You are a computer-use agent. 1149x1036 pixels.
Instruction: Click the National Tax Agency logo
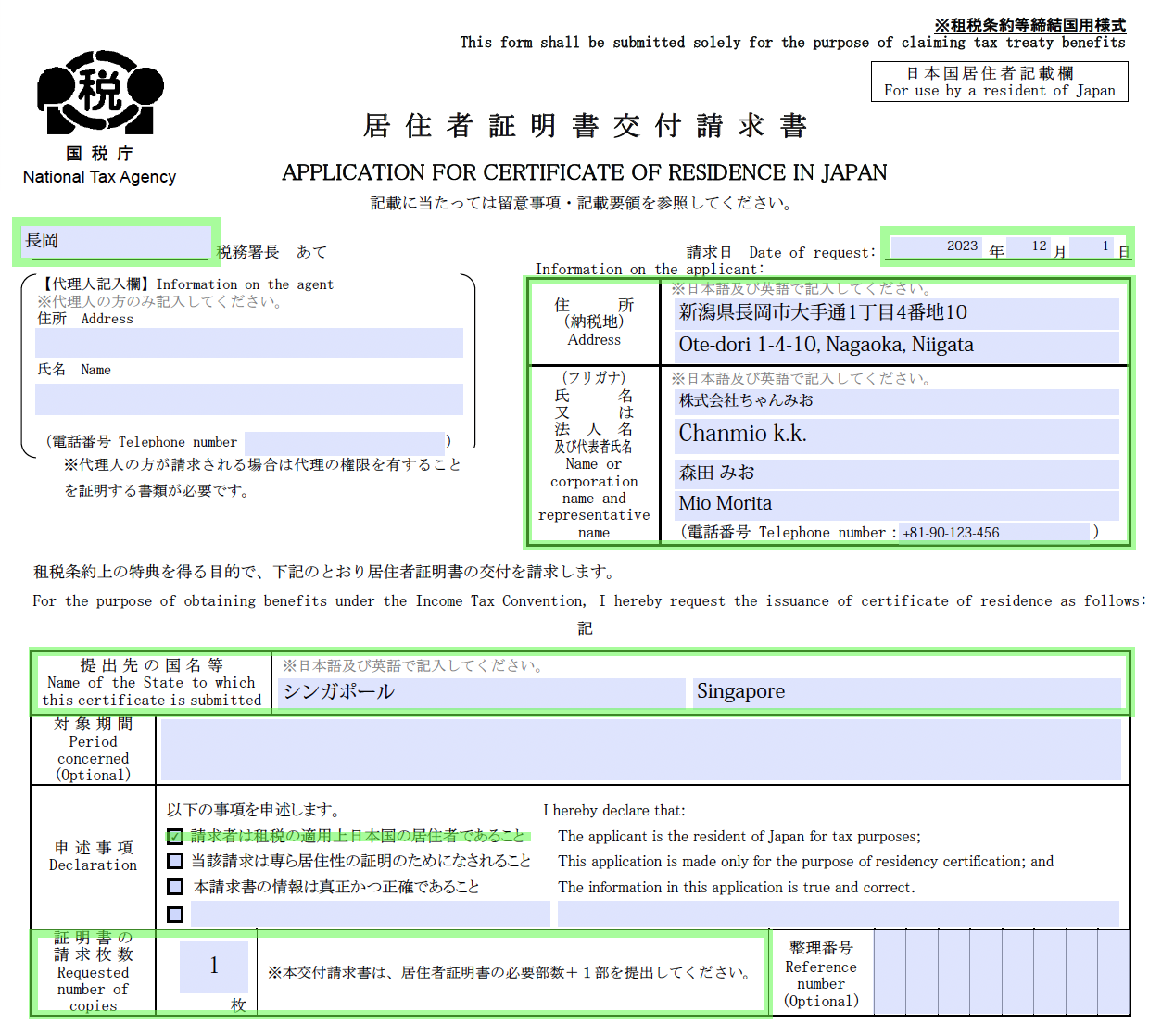tap(100, 93)
